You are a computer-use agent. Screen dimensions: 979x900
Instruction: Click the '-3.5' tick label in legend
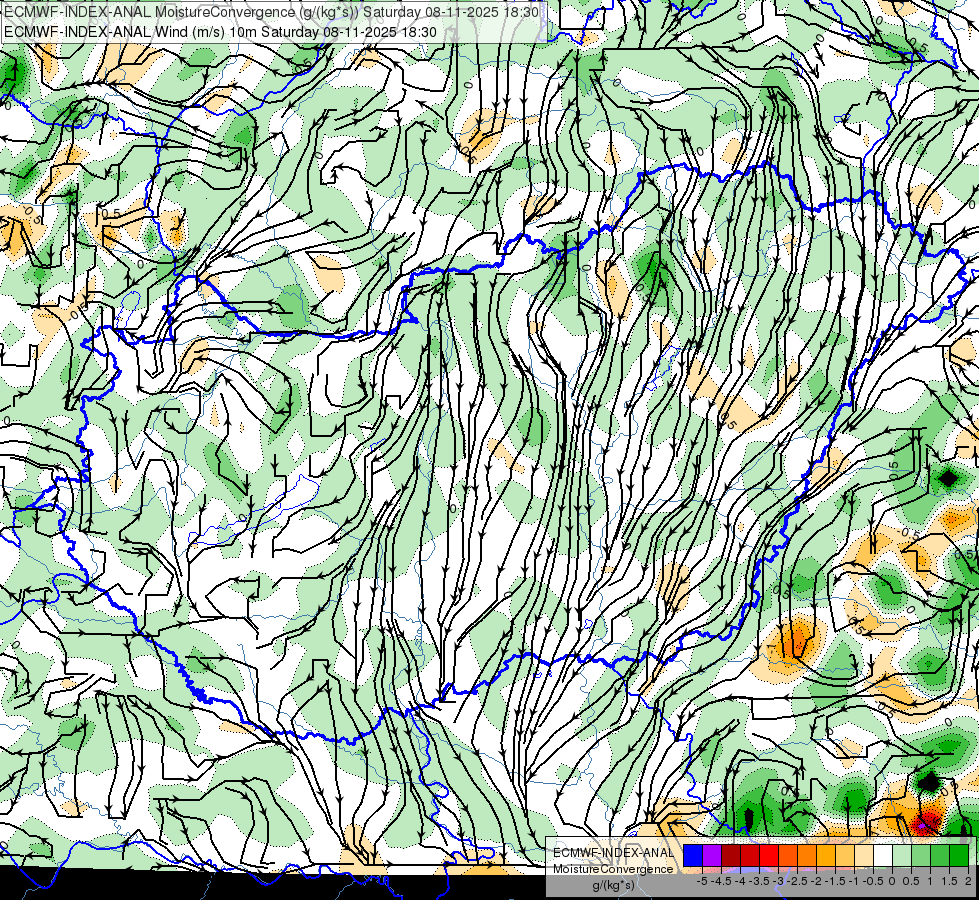tap(759, 881)
